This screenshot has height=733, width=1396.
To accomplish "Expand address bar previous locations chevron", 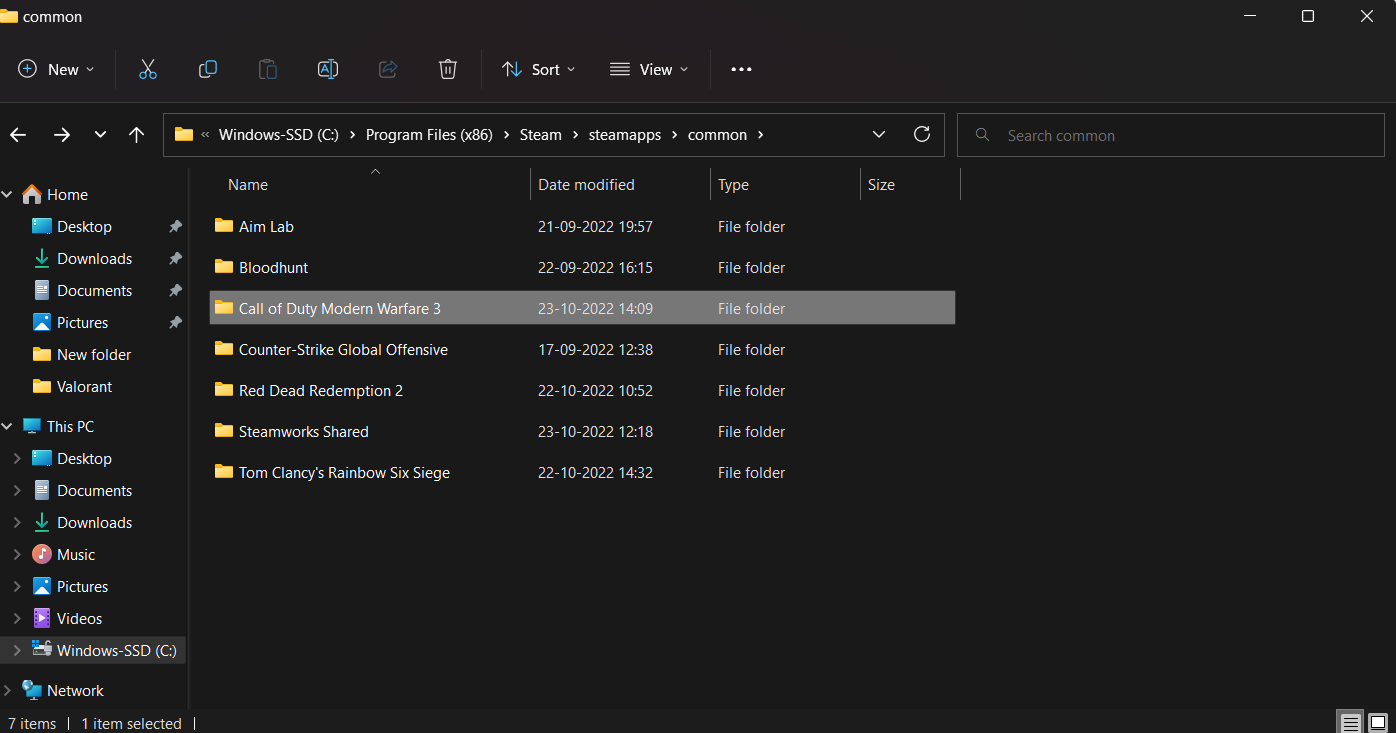I will (879, 135).
